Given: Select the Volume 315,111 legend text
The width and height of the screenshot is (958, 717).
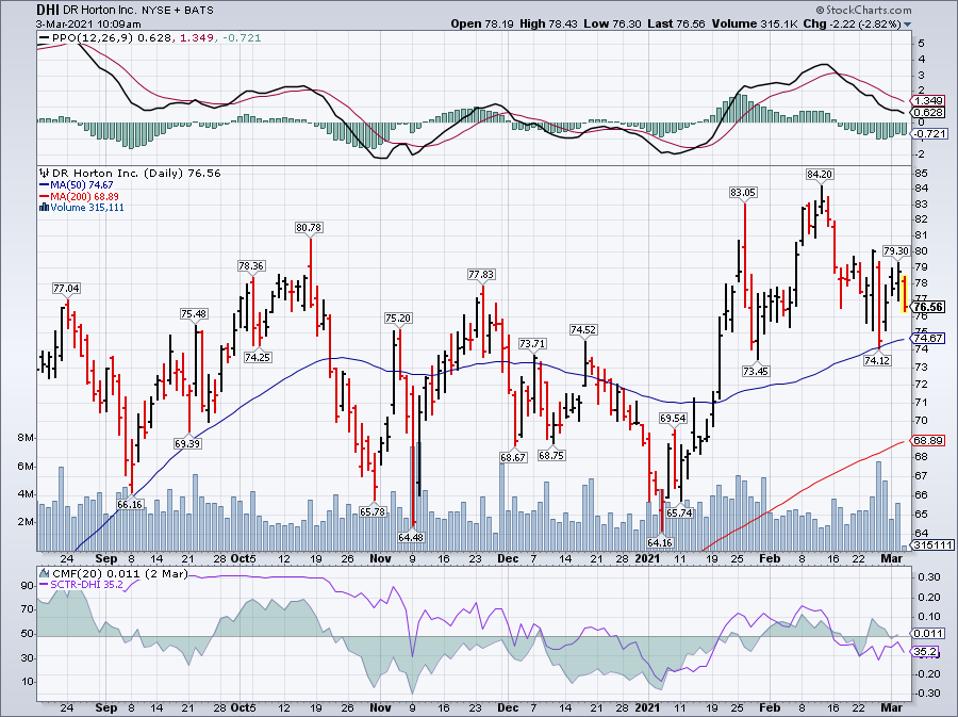Looking at the screenshot, I should [87, 208].
